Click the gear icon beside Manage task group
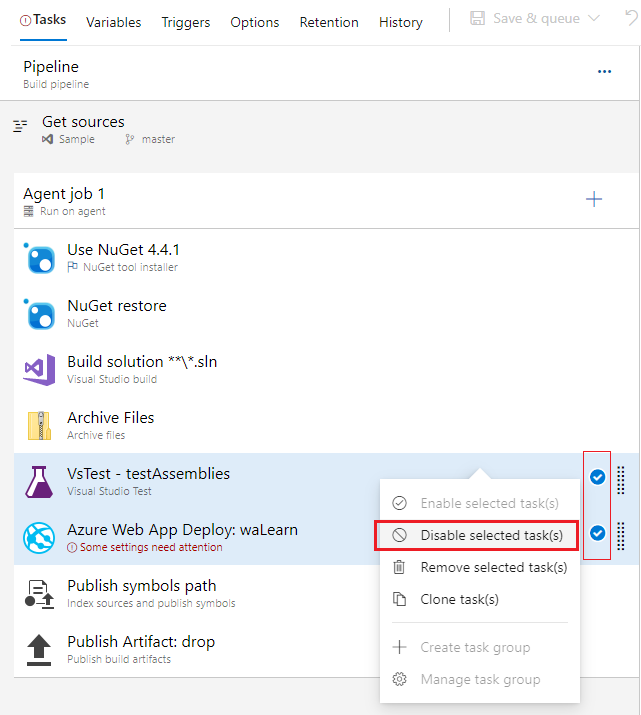Screen dimensions: 641x715 pyautogui.click(x=399, y=679)
